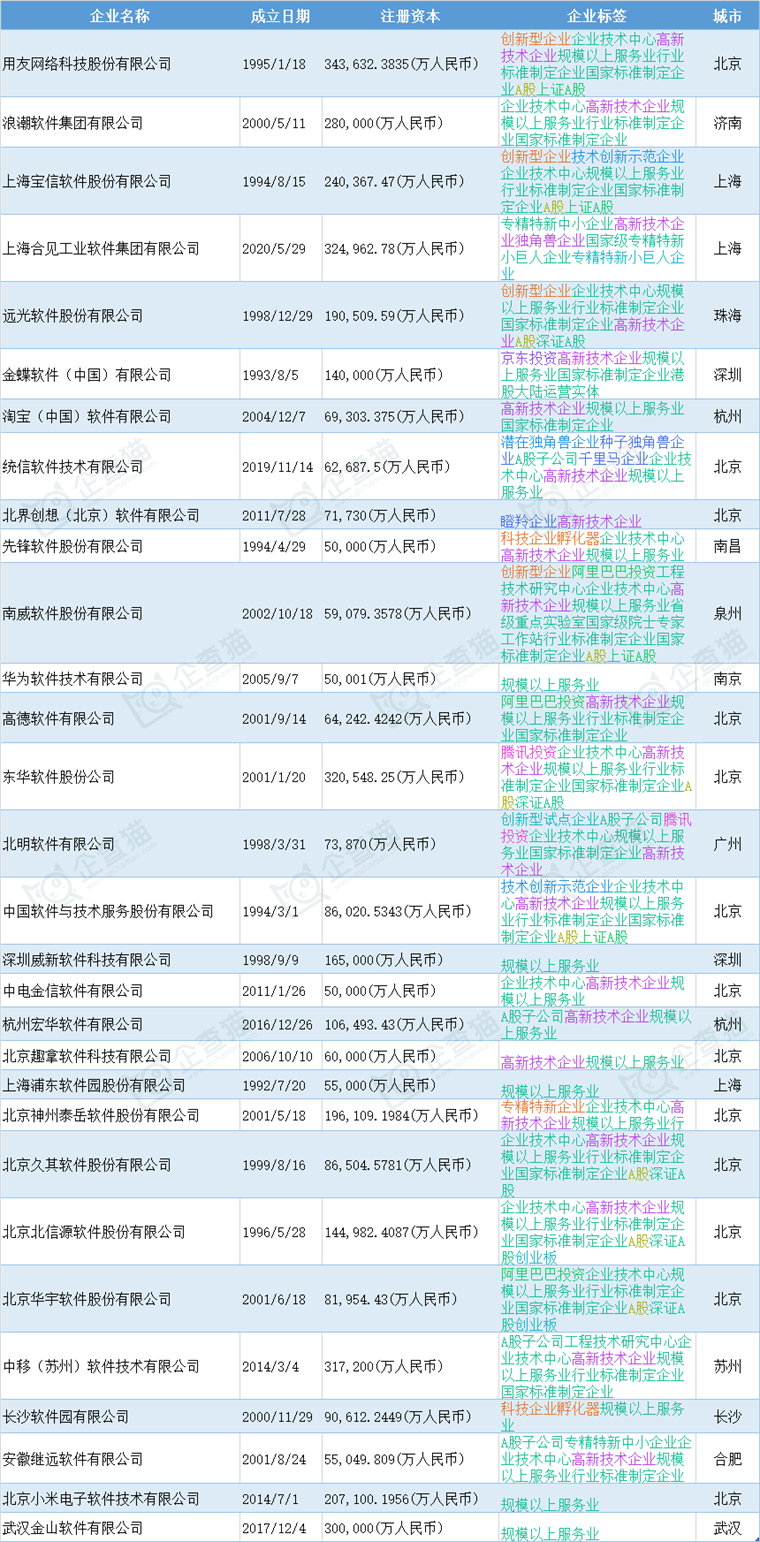Select company name 北京神州泰岳软件股份有限公司
The height and width of the screenshot is (1542, 760).
point(101,1115)
